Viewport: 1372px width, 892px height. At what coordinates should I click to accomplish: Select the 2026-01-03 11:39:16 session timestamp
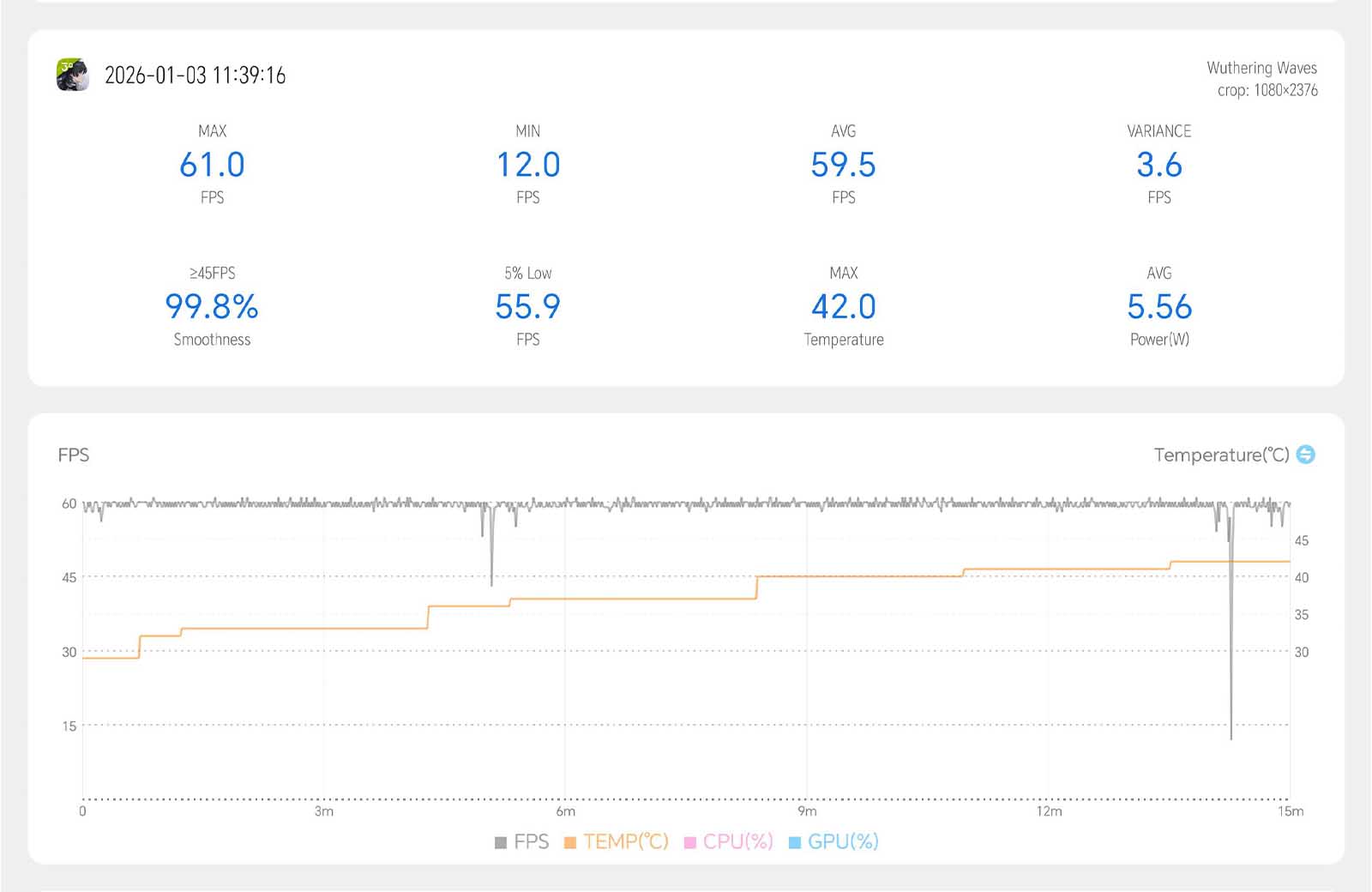[195, 75]
